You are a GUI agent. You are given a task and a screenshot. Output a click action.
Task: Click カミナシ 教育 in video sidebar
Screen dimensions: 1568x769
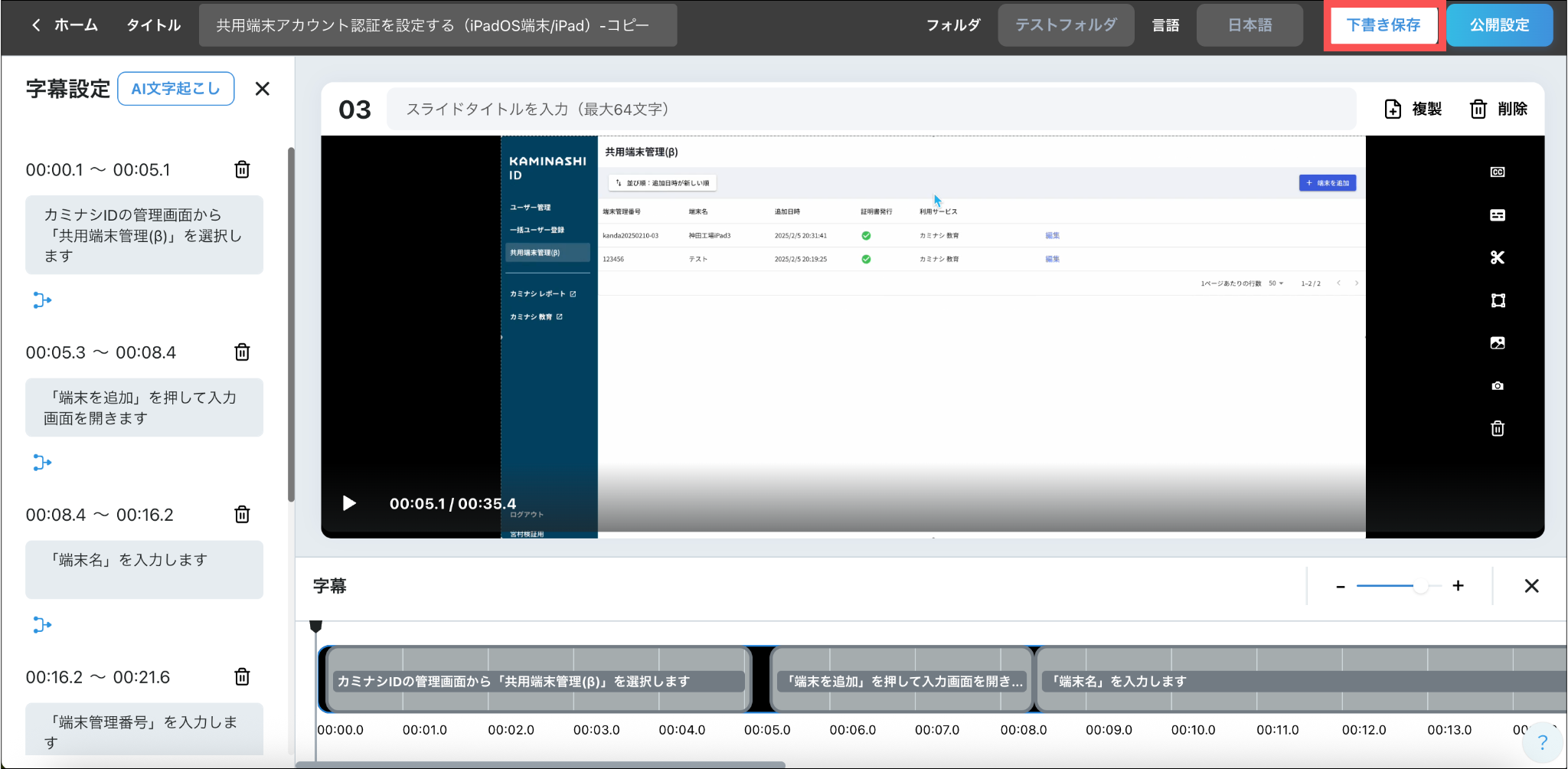pyautogui.click(x=536, y=317)
